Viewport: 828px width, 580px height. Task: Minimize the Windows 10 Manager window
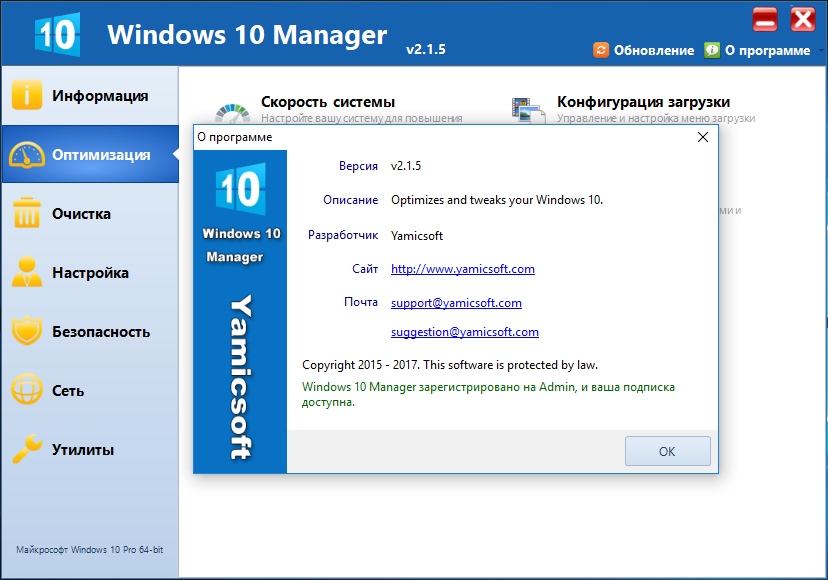point(765,20)
